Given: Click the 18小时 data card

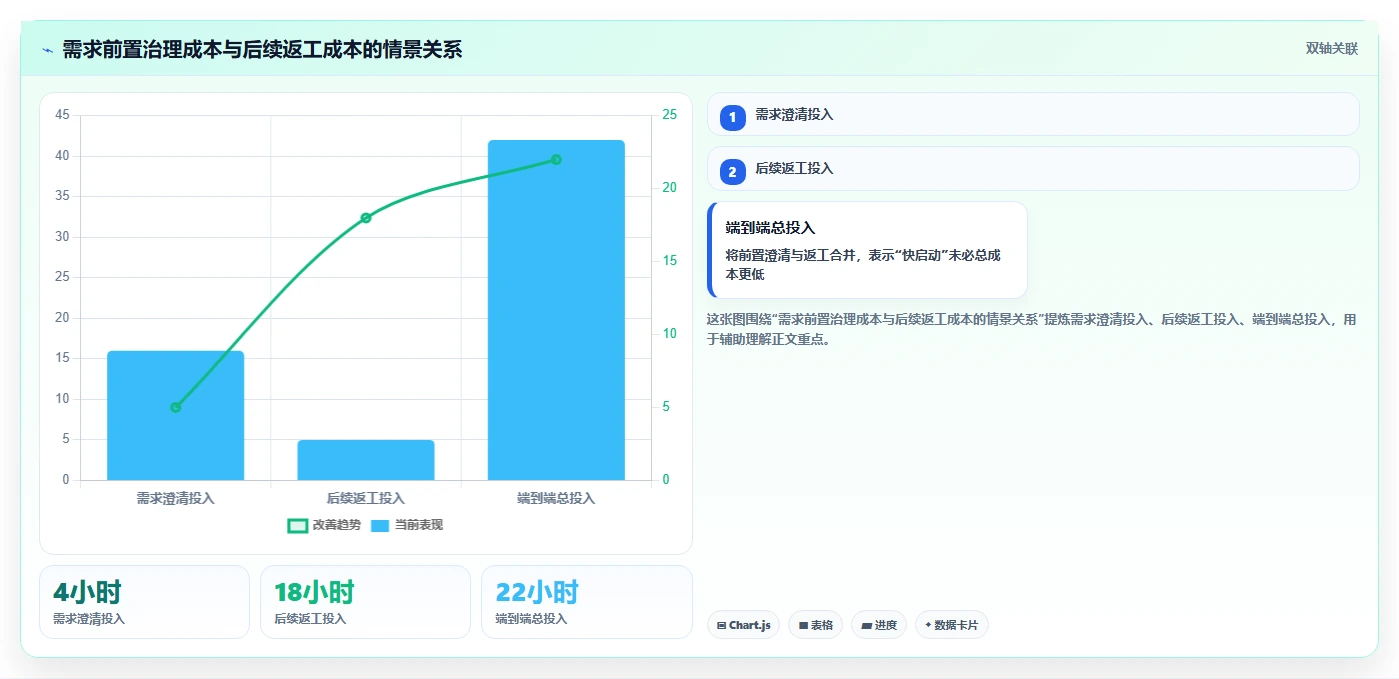Looking at the screenshot, I should coord(365,602).
